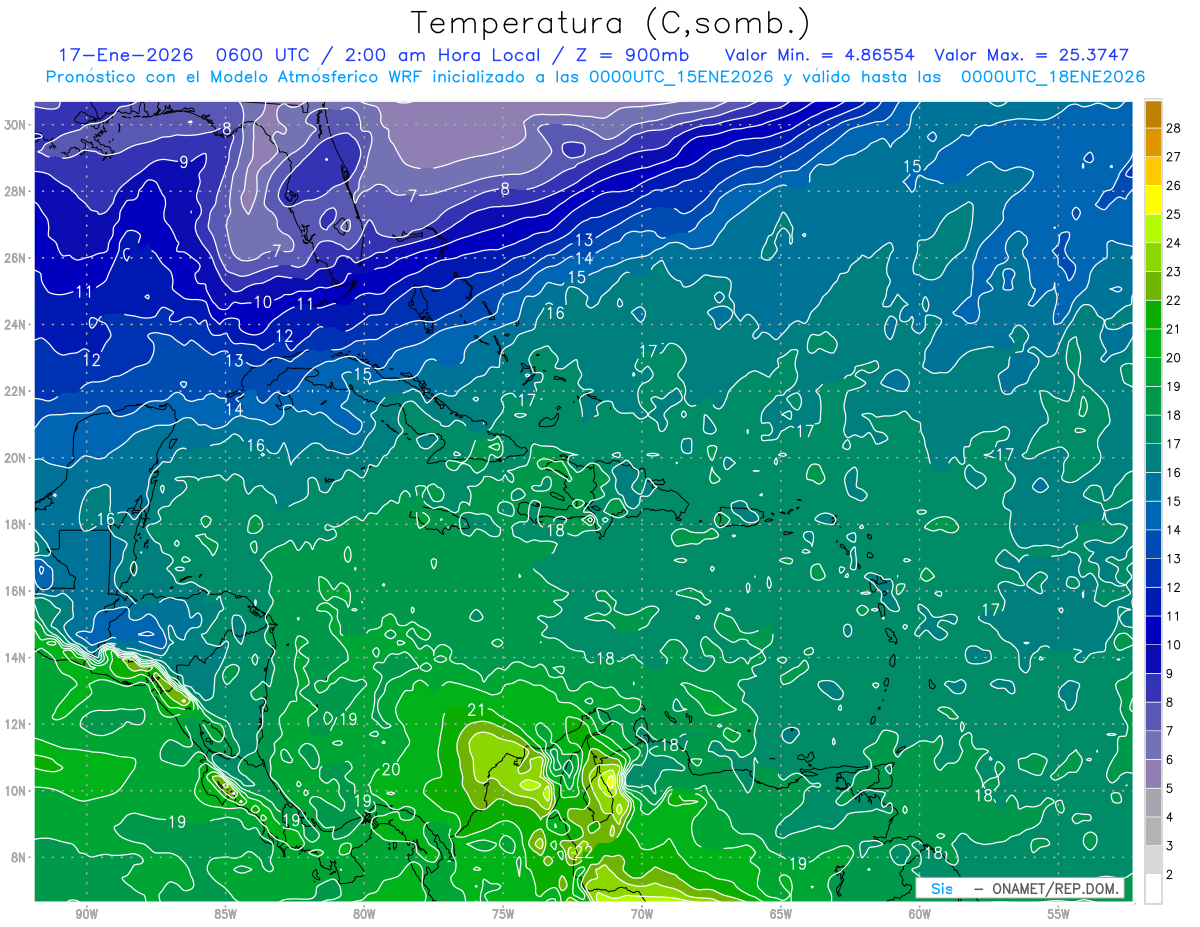Click the blue "Sis" text in credit box
The image size is (1200, 927).
click(x=942, y=888)
